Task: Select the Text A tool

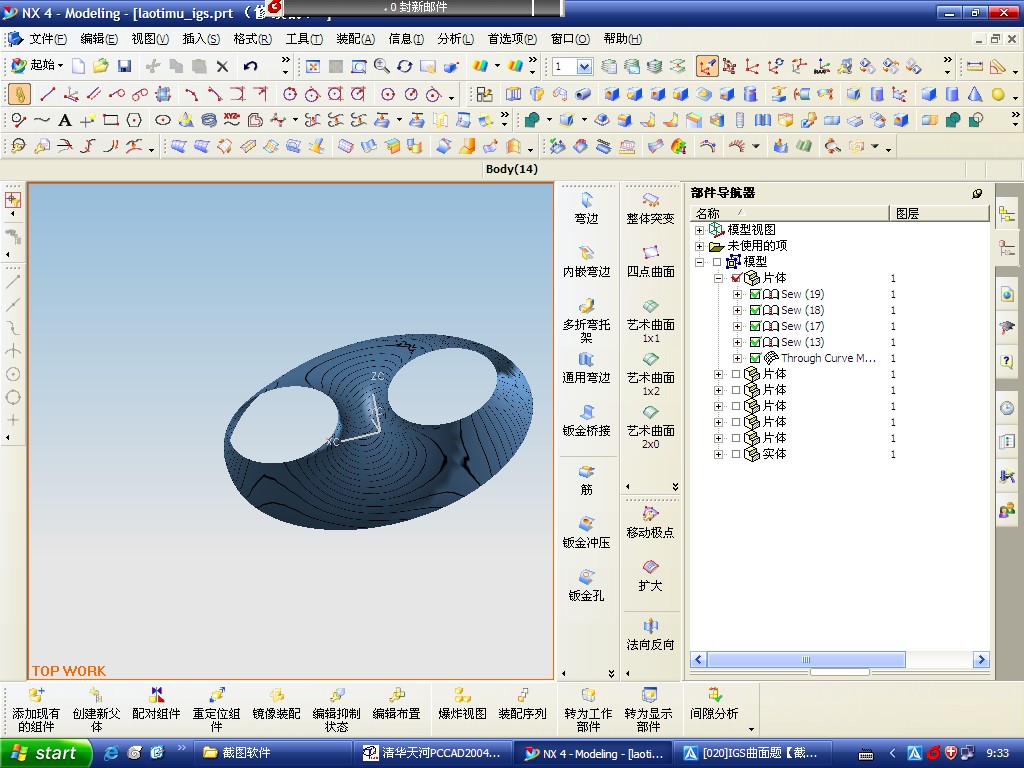Action: pyautogui.click(x=64, y=120)
